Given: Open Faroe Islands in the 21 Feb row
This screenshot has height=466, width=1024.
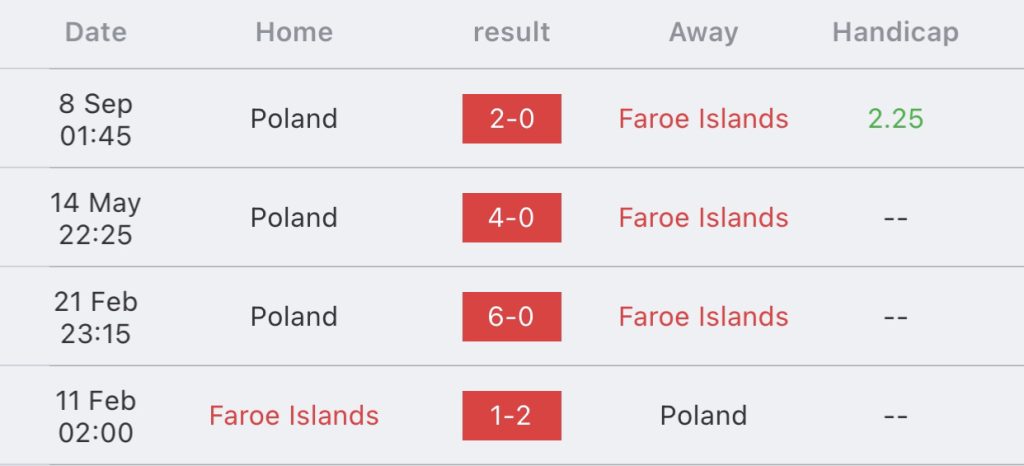Looking at the screenshot, I should click(703, 317).
